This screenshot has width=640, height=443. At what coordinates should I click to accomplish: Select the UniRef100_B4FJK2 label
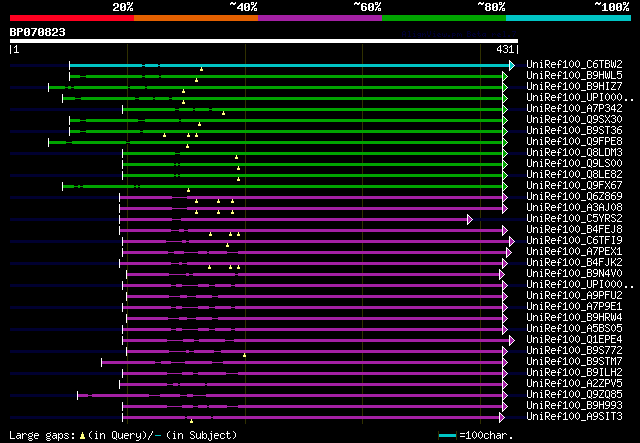click(x=574, y=263)
